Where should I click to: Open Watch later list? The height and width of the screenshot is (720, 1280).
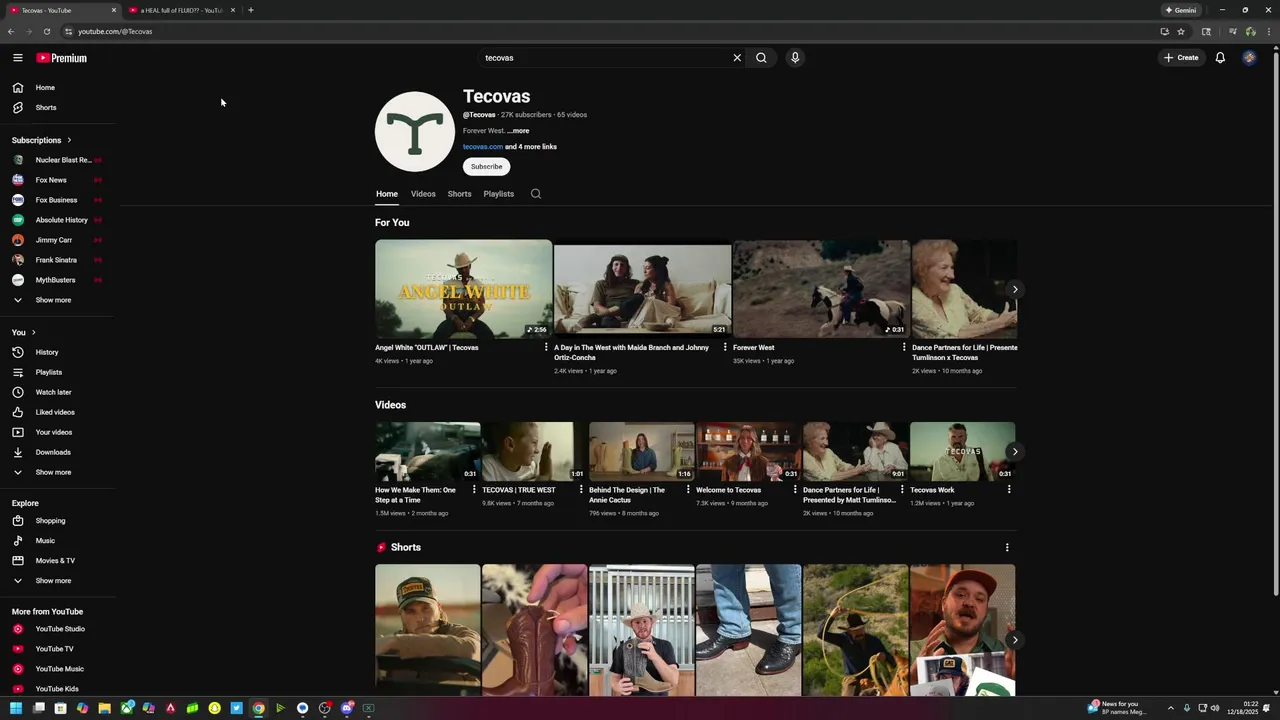53,392
